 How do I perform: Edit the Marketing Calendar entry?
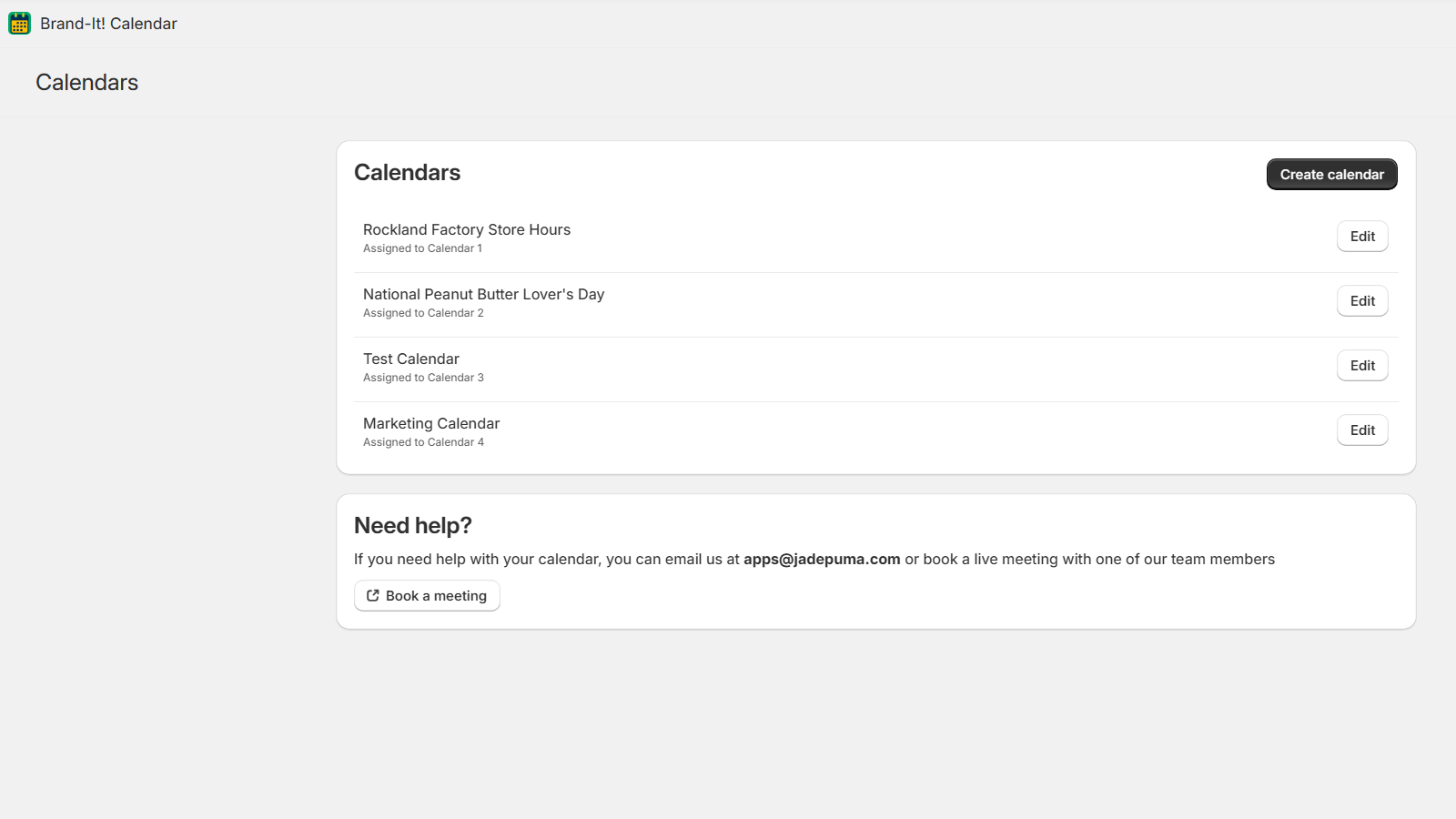click(x=1361, y=430)
